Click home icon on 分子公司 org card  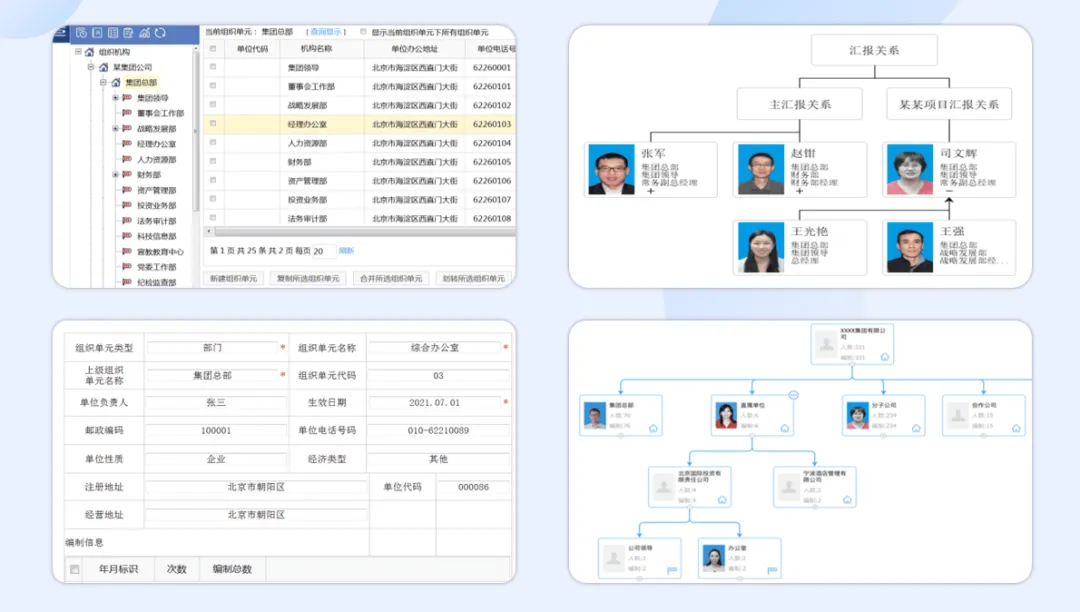point(916,428)
